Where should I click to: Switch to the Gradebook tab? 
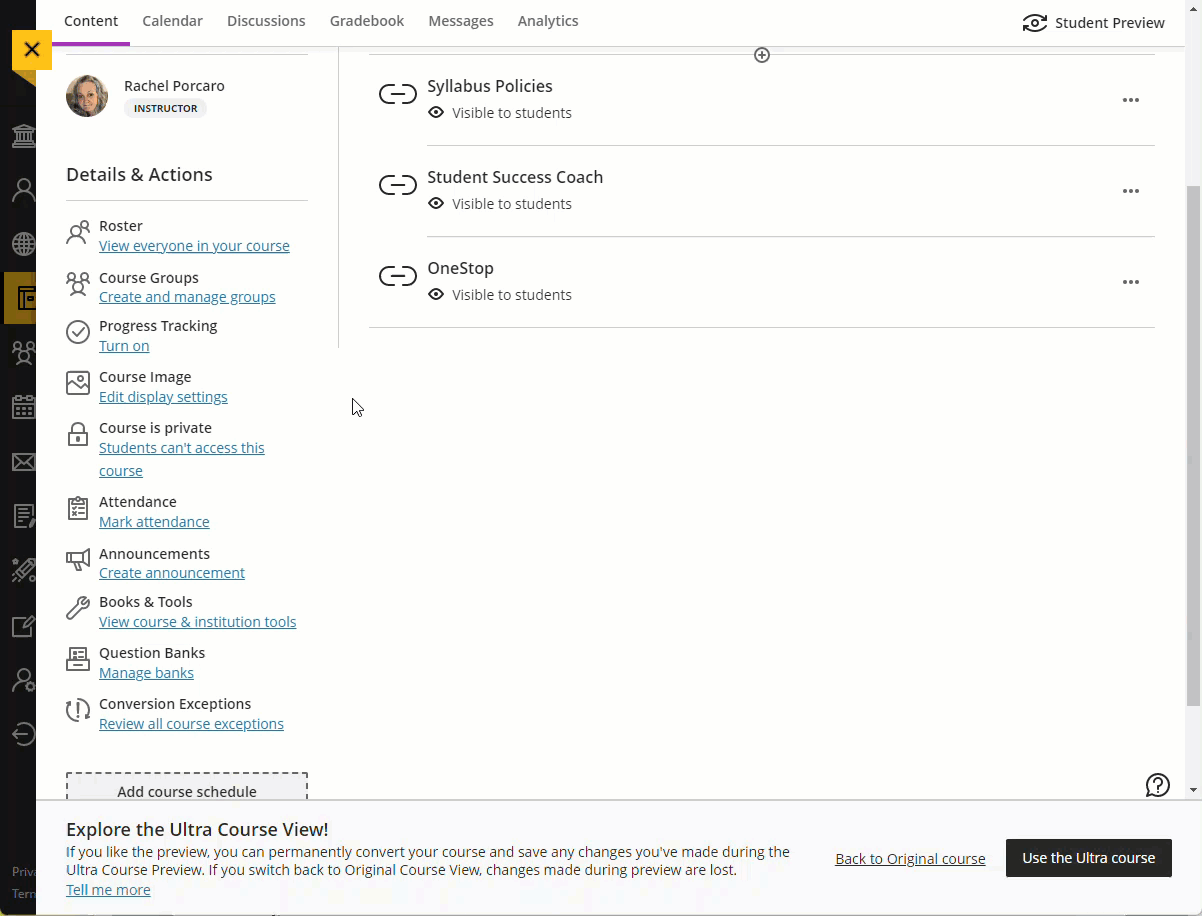coord(367,21)
